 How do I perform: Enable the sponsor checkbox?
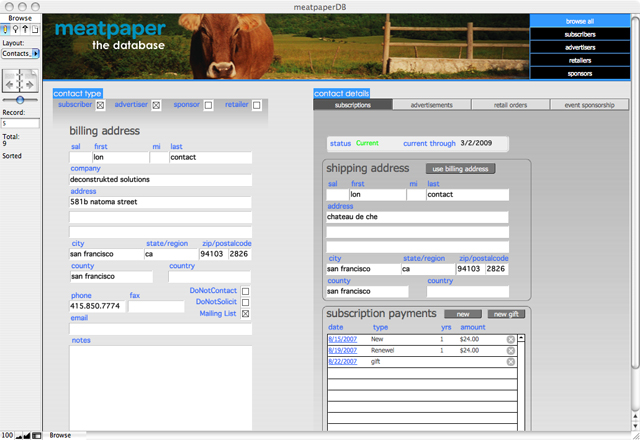[208, 105]
